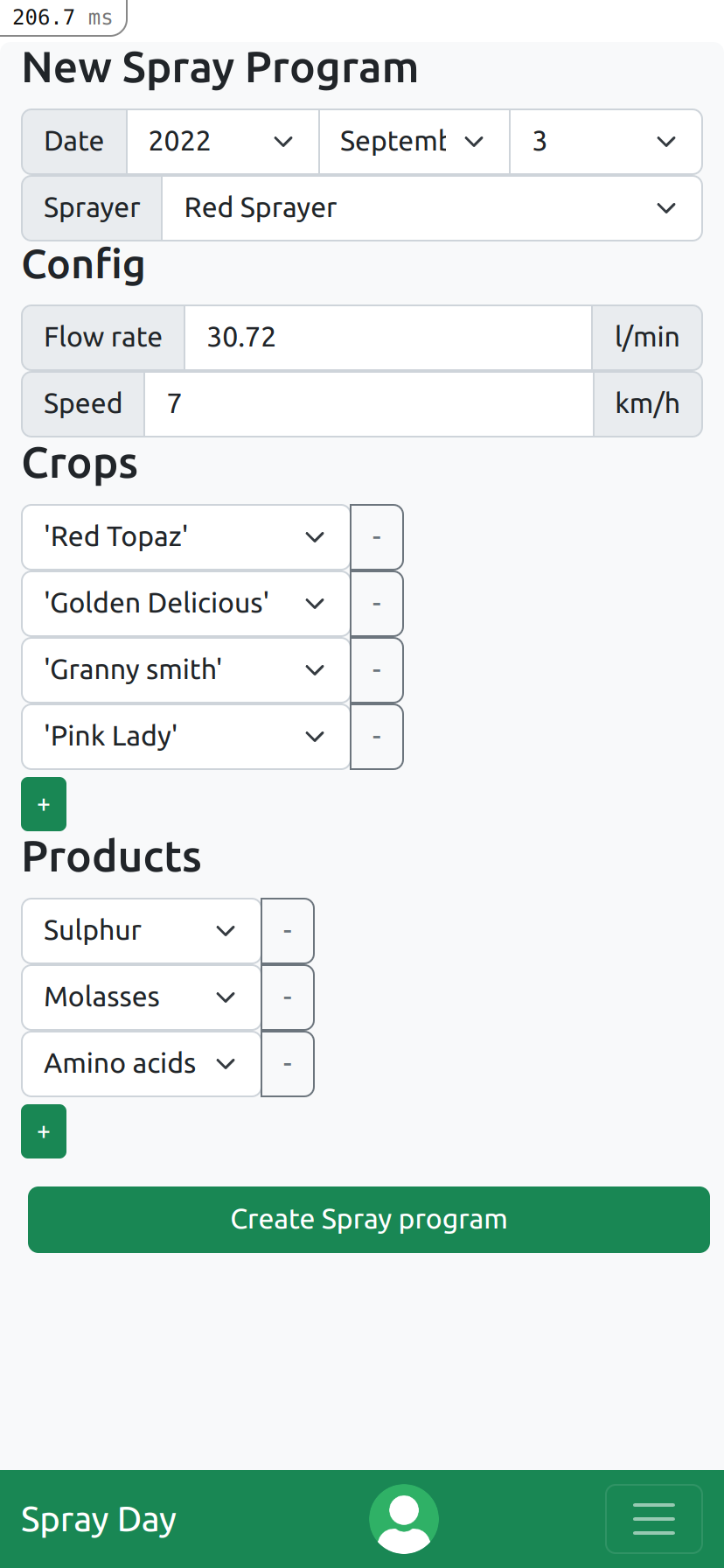Open the hamburger navigation menu

point(653,1518)
